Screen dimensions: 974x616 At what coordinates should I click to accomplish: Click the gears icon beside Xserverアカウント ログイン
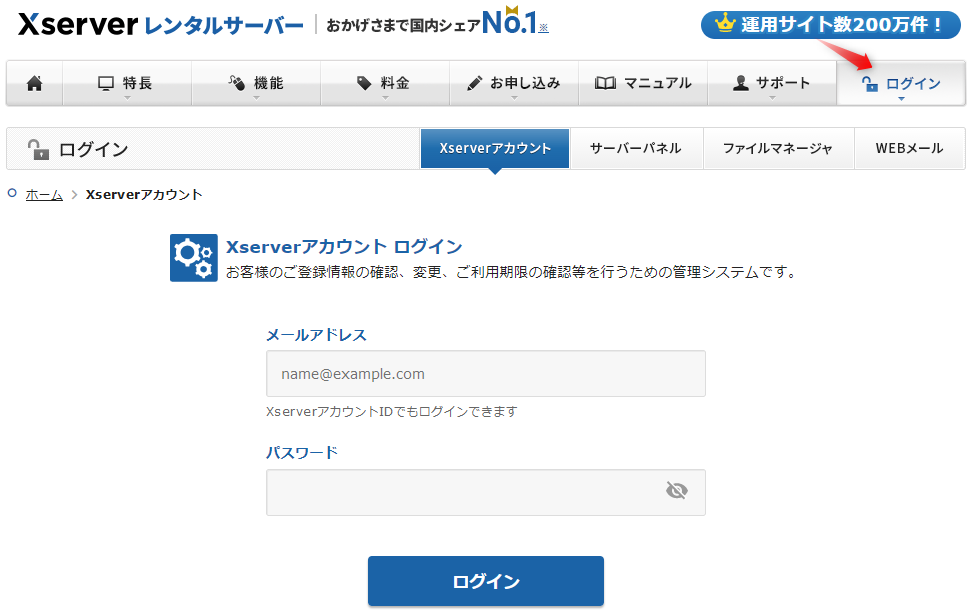[x=193, y=258]
